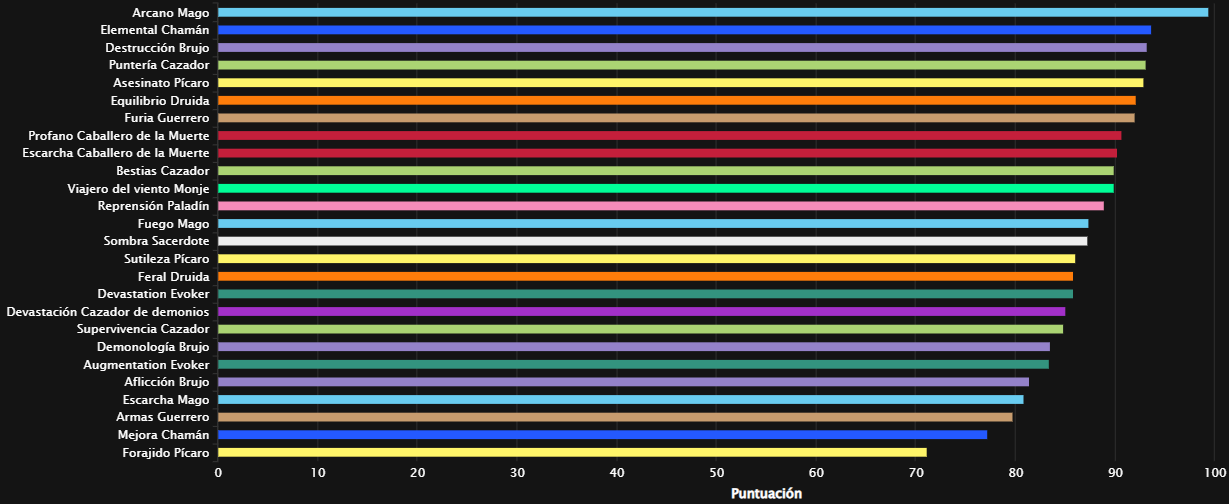Click the pink Reprensión Paladín bar
The image size is (1229, 504).
(x=660, y=206)
